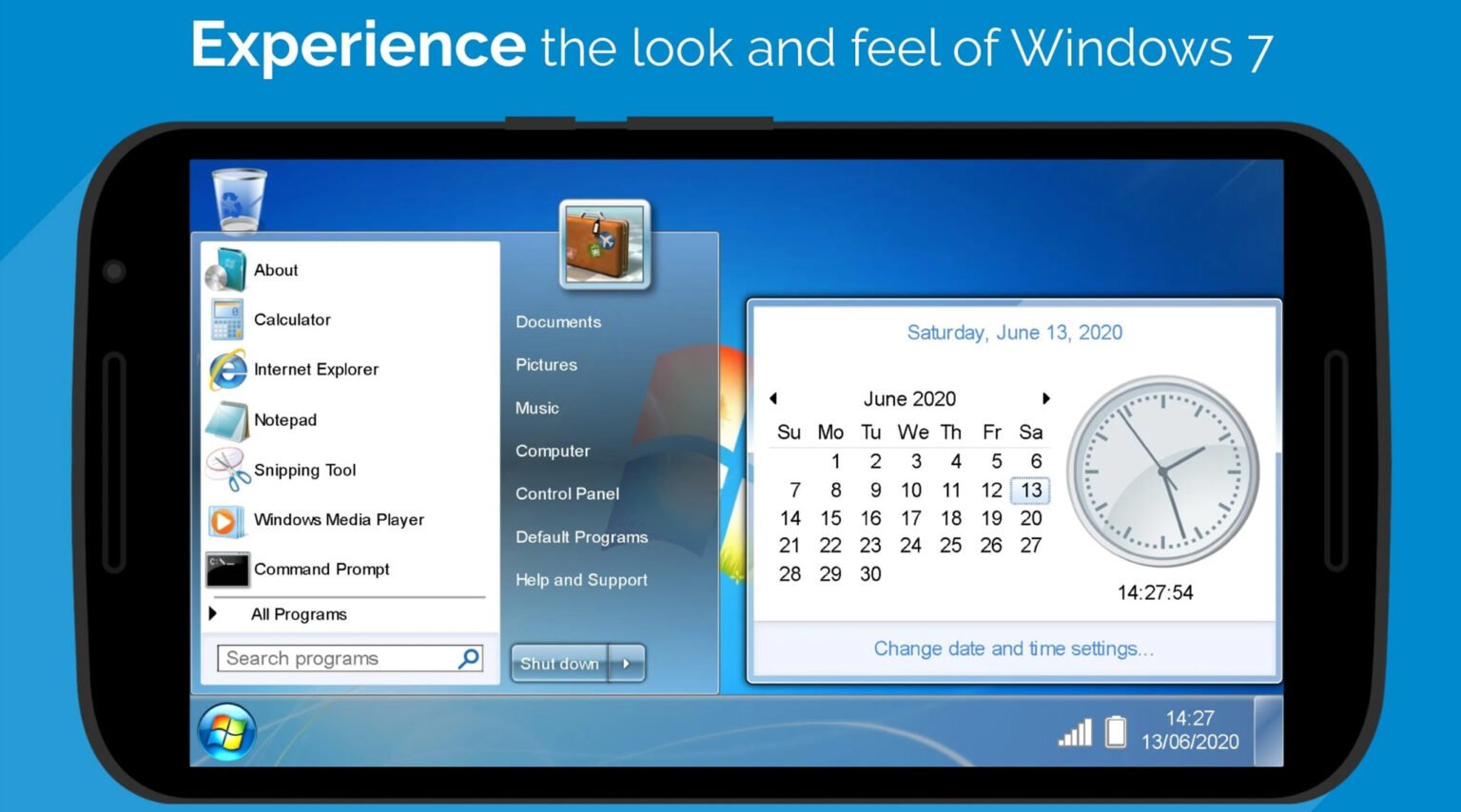Select June 1 on the calendar
This screenshot has height=812, width=1461.
pyautogui.click(x=834, y=462)
